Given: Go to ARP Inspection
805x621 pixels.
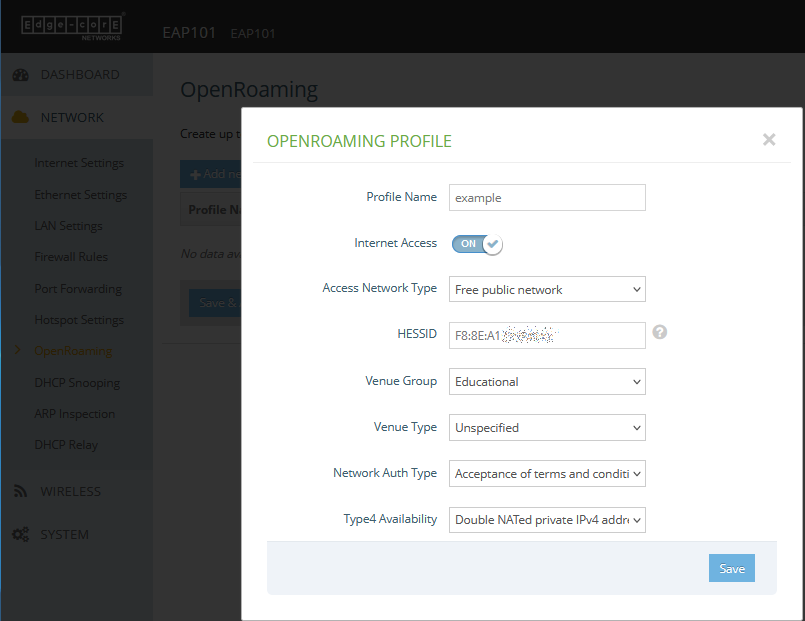Looking at the screenshot, I should click(x=74, y=414).
